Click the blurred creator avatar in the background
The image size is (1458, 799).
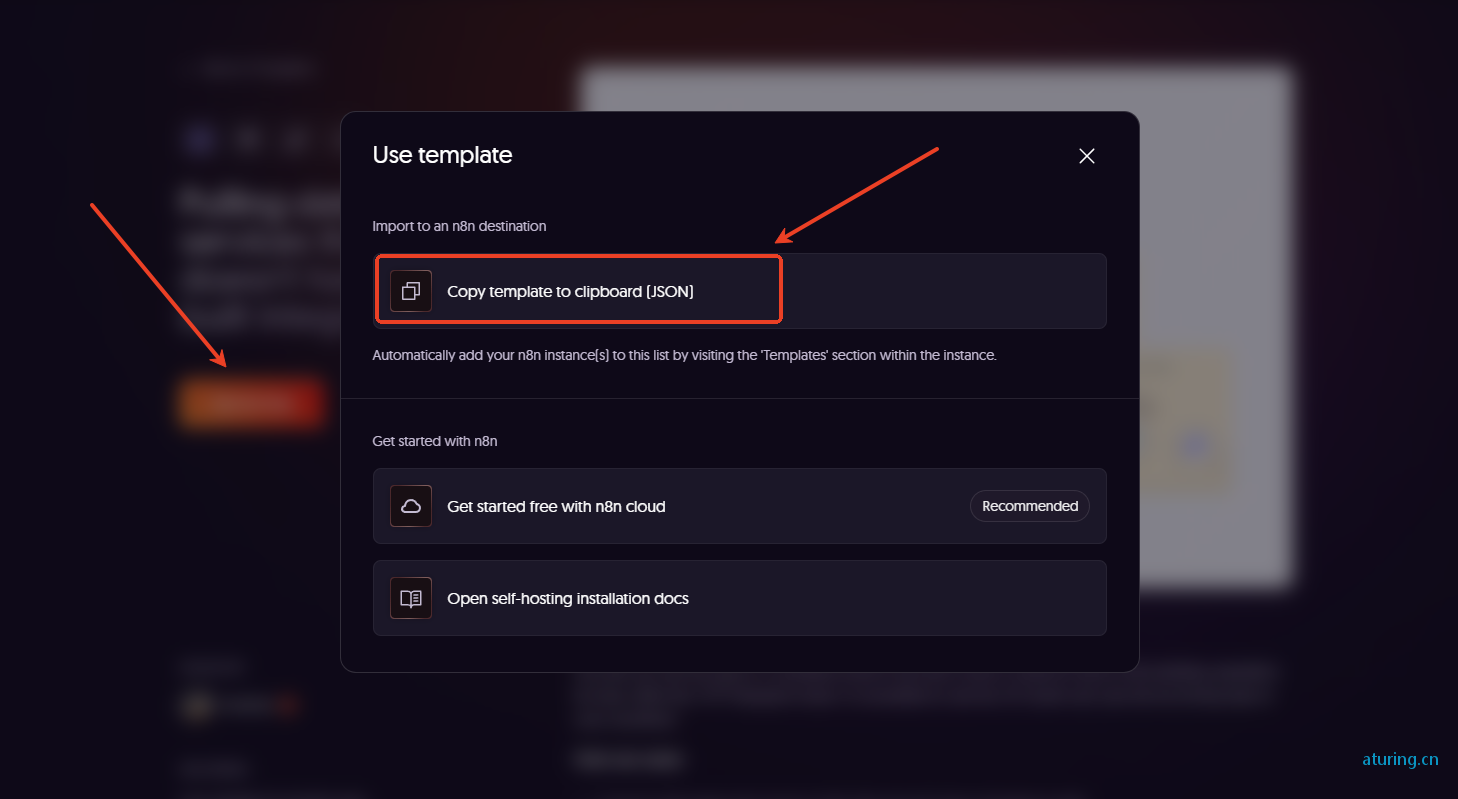point(196,707)
